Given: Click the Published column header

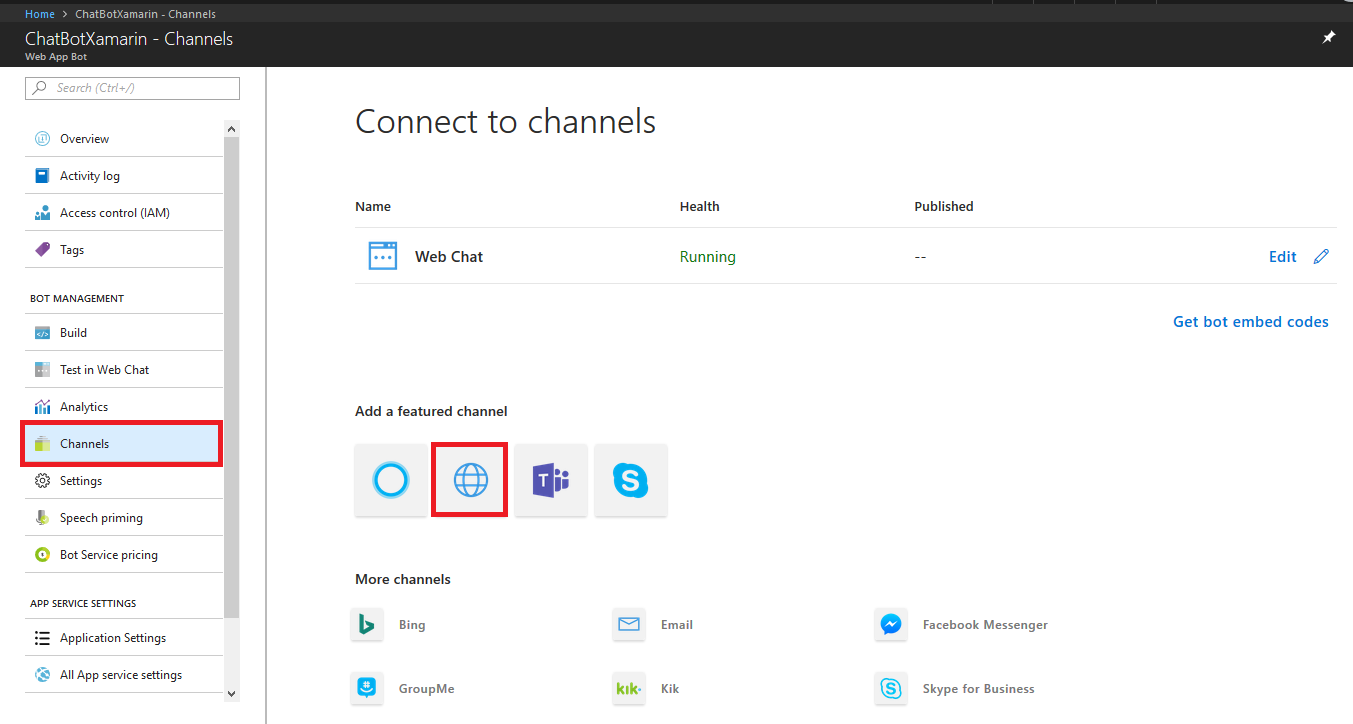Looking at the screenshot, I should pyautogui.click(x=943, y=207).
